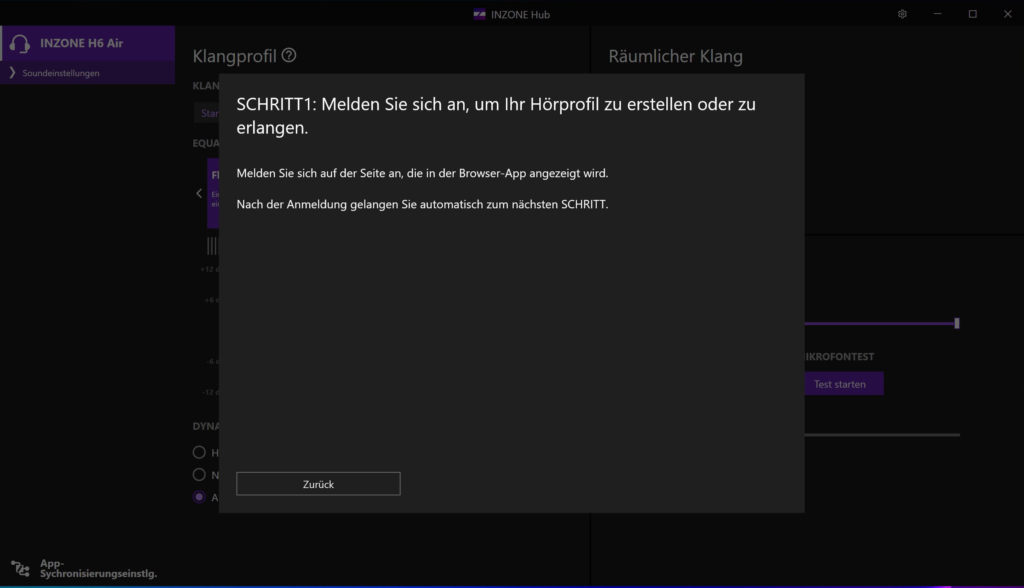Open the Klangprofil preset dropdown
Screen dimensions: 1024x588
pyautogui.click(x=207, y=113)
